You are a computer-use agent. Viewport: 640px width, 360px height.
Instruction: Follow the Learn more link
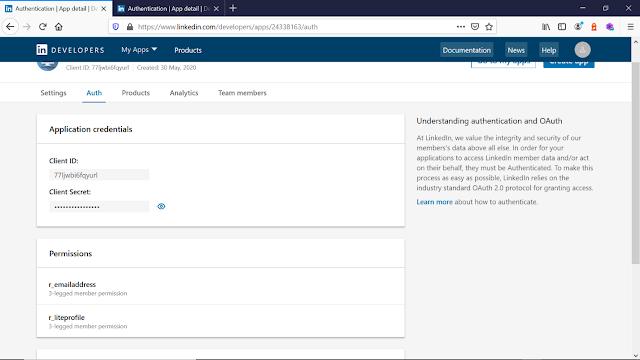pos(434,202)
